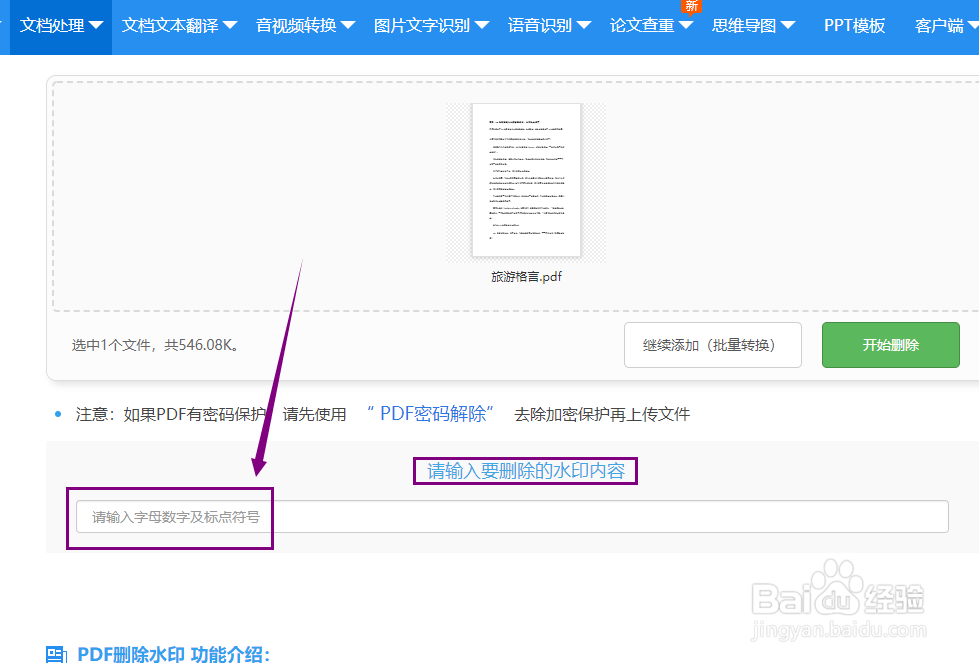Image resolution: width=979 pixels, height=663 pixels.
Task: Expand the 文档处理 dropdown arrow
Action: click(96, 27)
